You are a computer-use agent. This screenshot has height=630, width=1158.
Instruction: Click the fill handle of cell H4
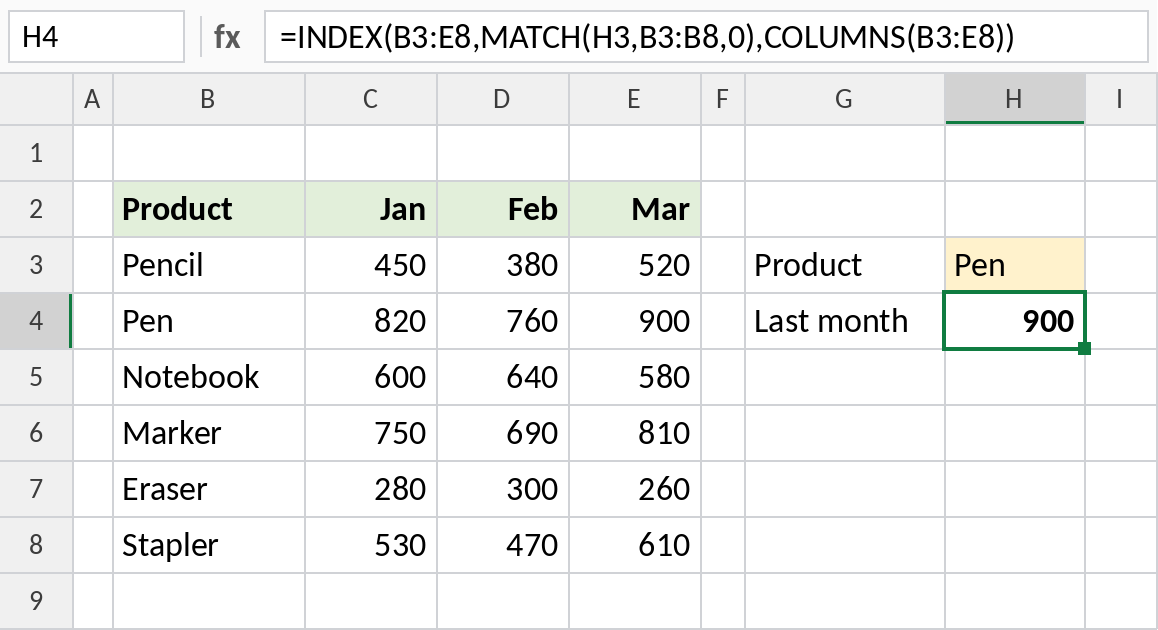click(x=1084, y=349)
